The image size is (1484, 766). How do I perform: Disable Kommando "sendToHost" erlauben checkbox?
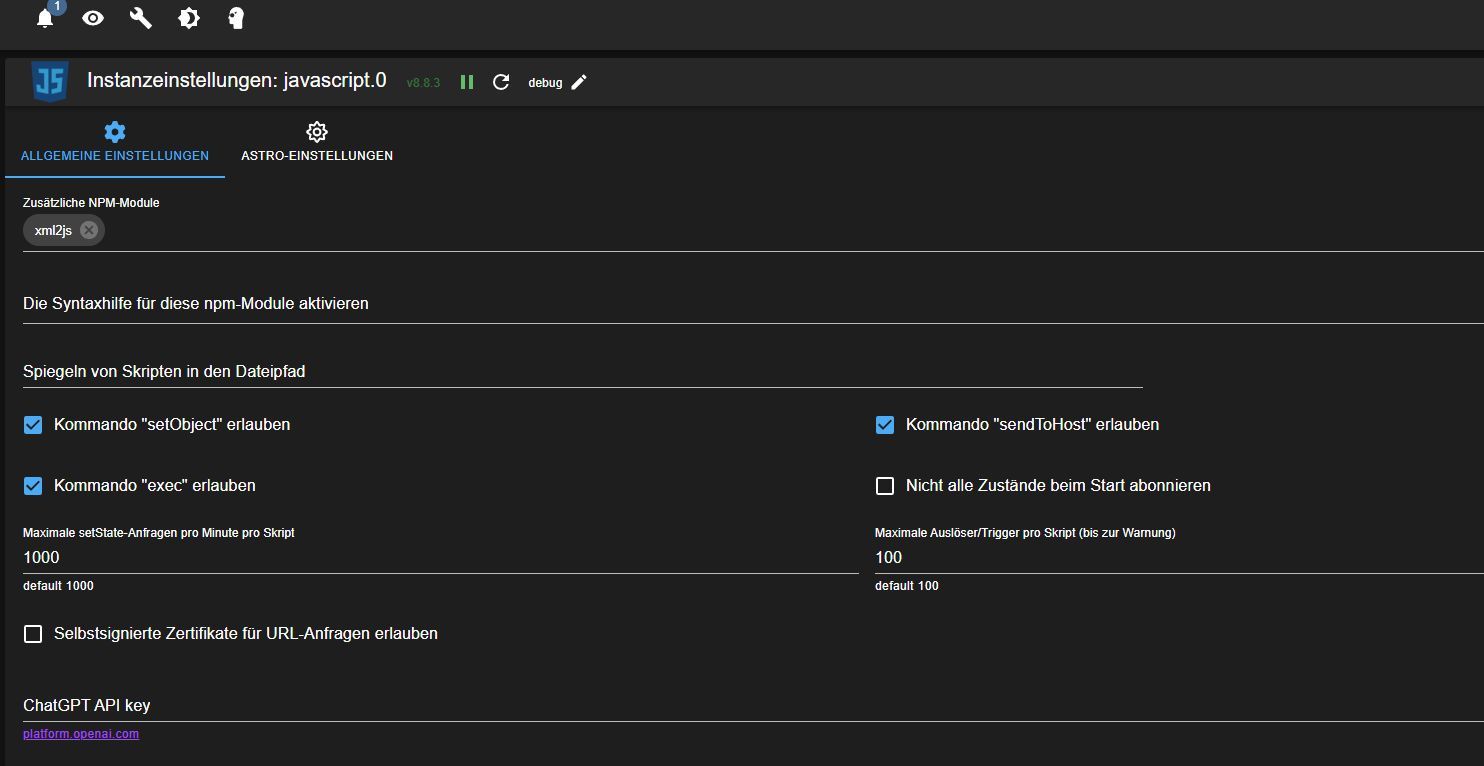[885, 425]
